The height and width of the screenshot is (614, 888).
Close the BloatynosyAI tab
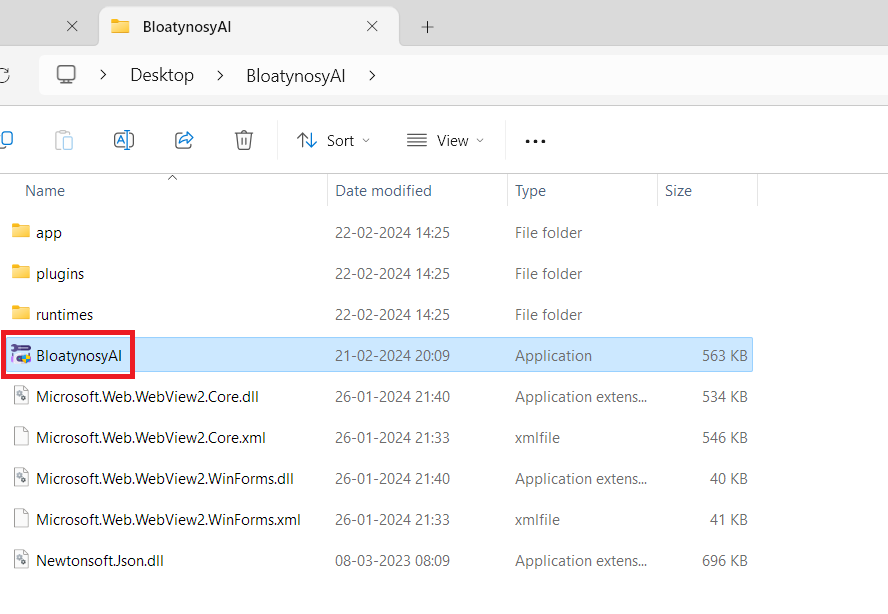372,27
